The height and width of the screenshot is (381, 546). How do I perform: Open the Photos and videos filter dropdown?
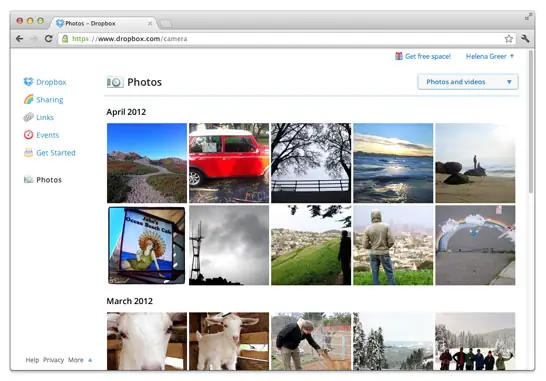pos(468,82)
